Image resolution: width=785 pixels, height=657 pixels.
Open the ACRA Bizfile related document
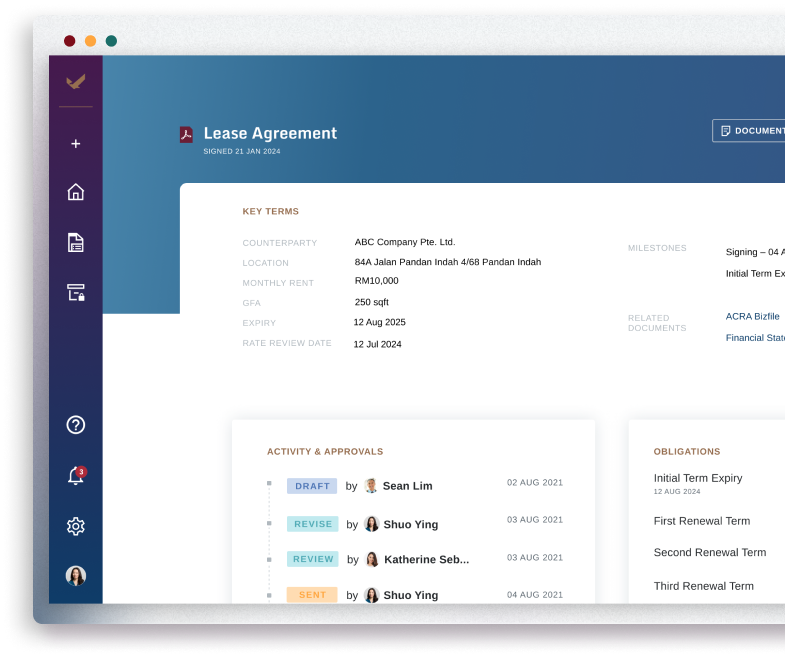click(752, 316)
